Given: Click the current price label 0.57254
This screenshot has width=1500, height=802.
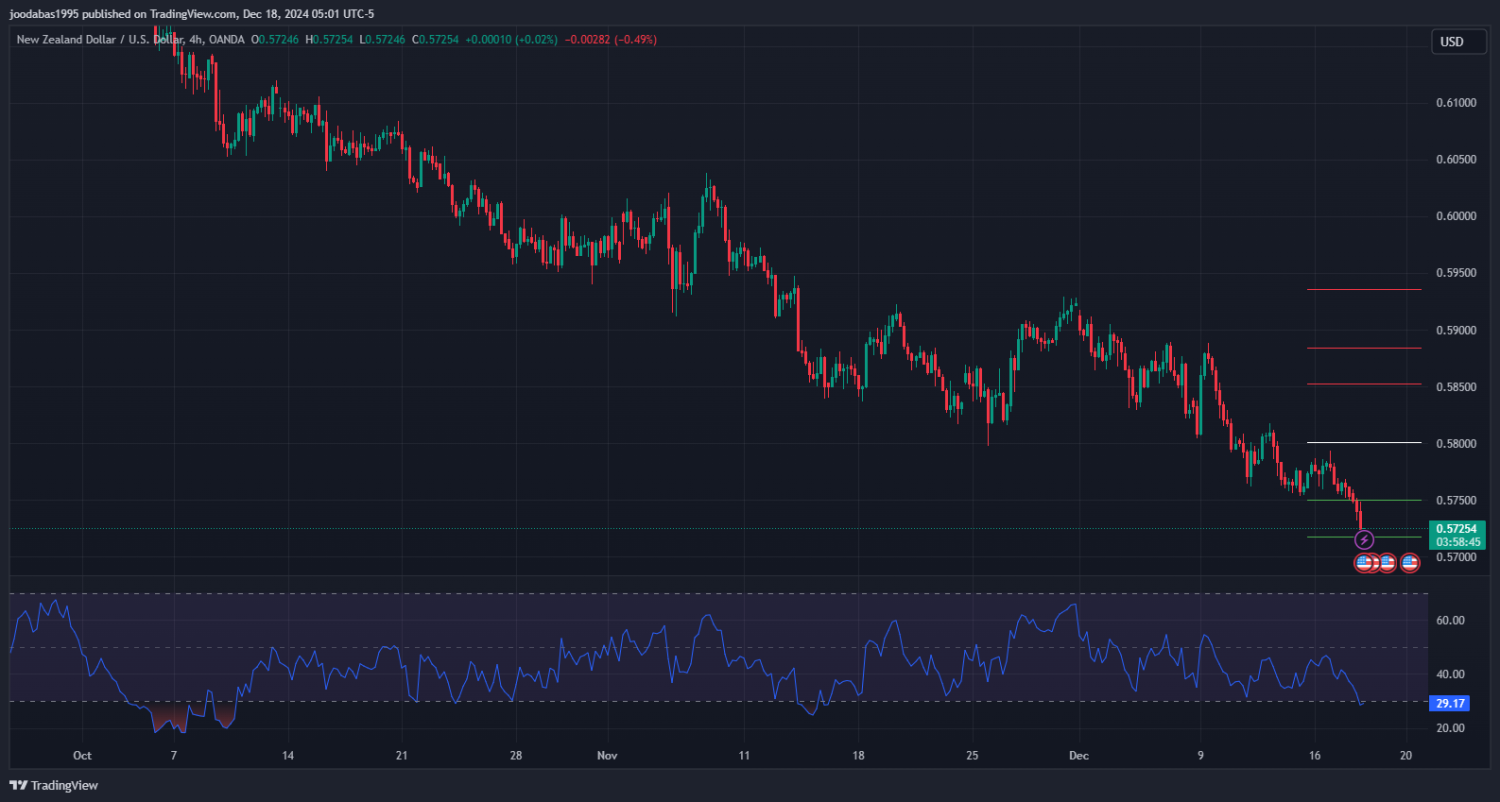Looking at the screenshot, I should [x=1456, y=528].
